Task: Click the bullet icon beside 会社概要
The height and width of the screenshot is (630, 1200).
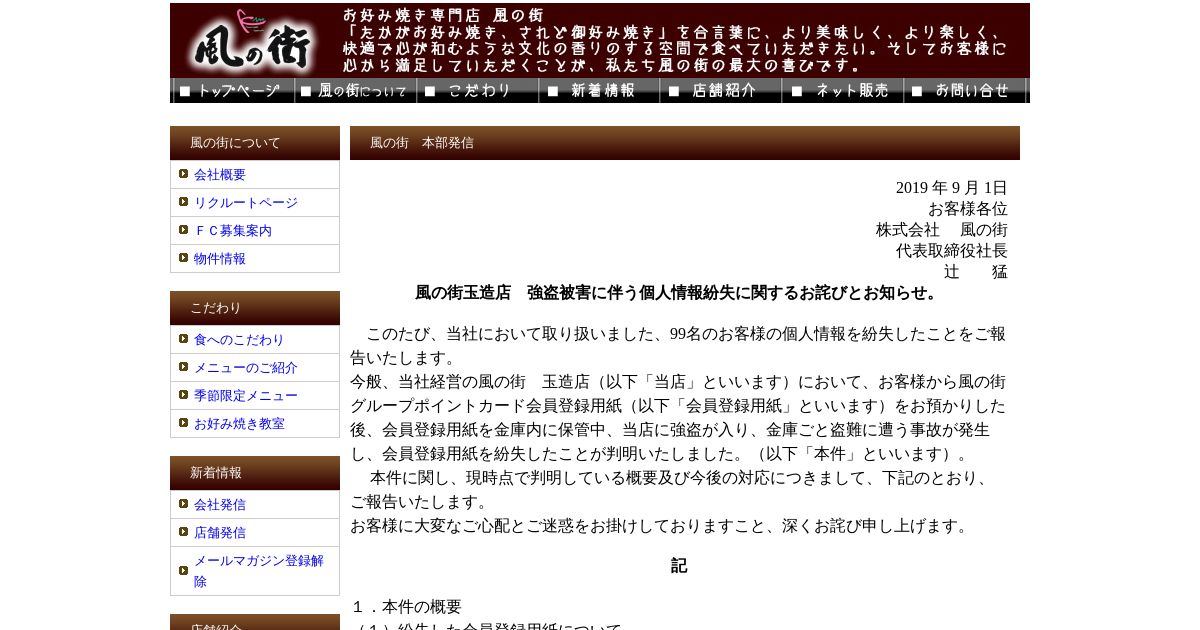Action: [184, 174]
